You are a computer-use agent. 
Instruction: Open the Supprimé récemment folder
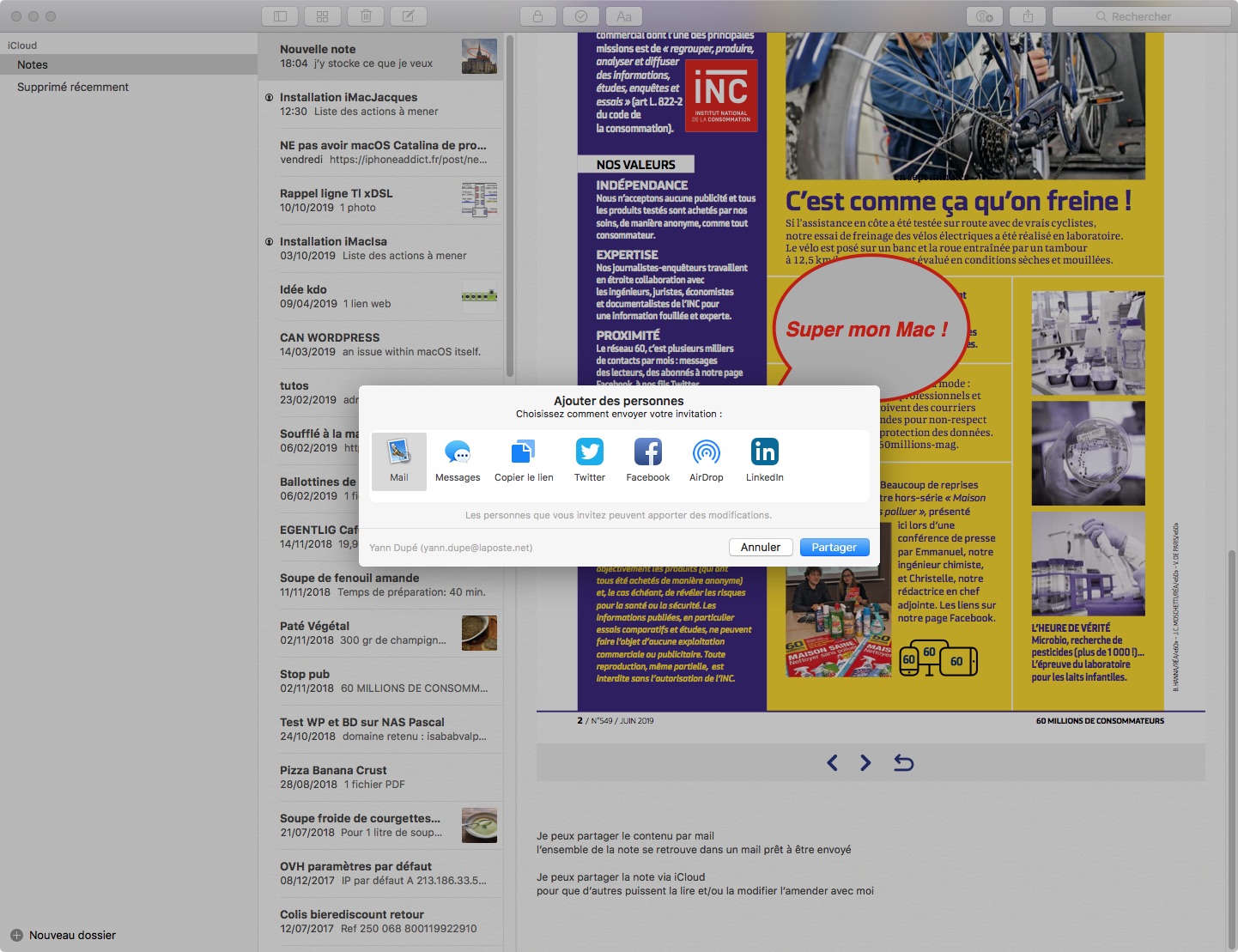[x=73, y=87]
